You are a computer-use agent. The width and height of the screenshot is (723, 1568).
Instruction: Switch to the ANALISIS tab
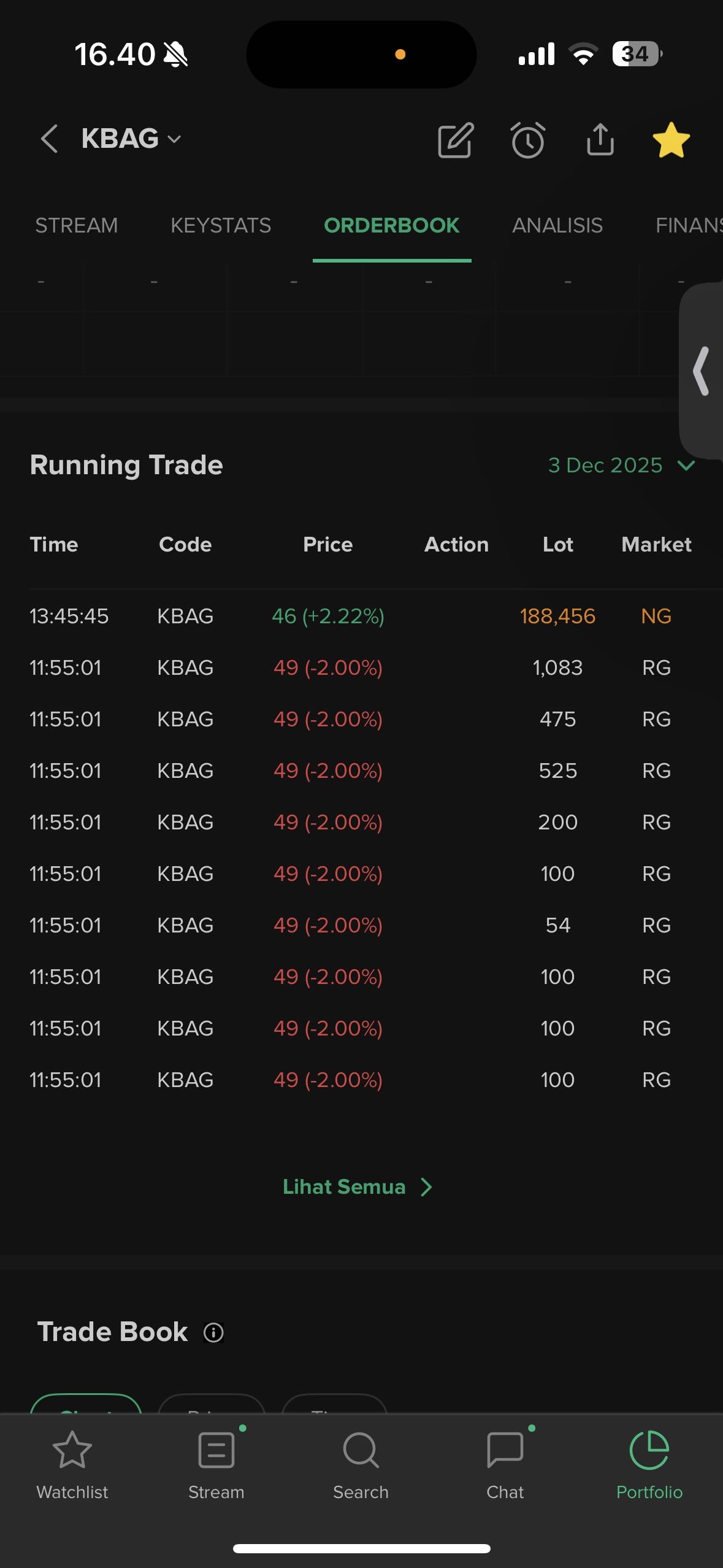pyautogui.click(x=557, y=225)
